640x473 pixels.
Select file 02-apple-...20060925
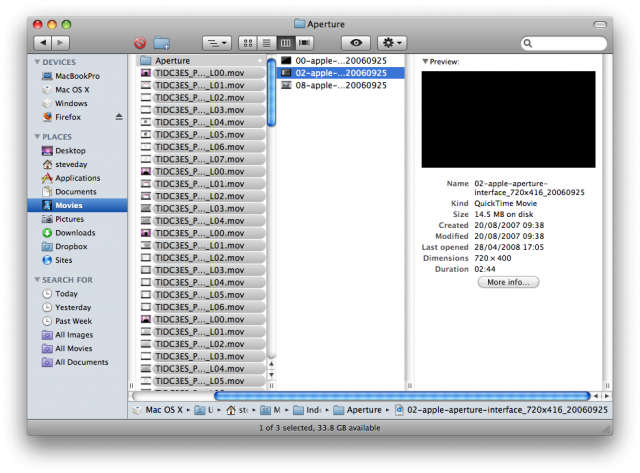[x=341, y=73]
